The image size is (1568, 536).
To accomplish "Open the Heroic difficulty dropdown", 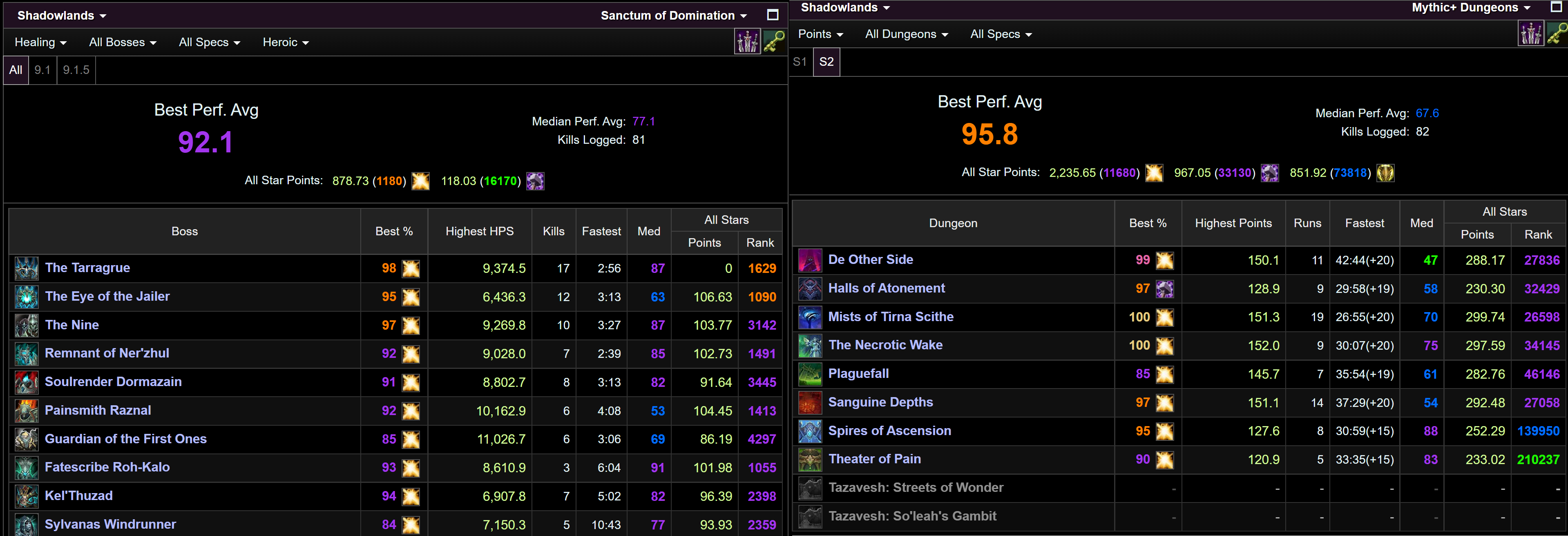I will pos(286,42).
